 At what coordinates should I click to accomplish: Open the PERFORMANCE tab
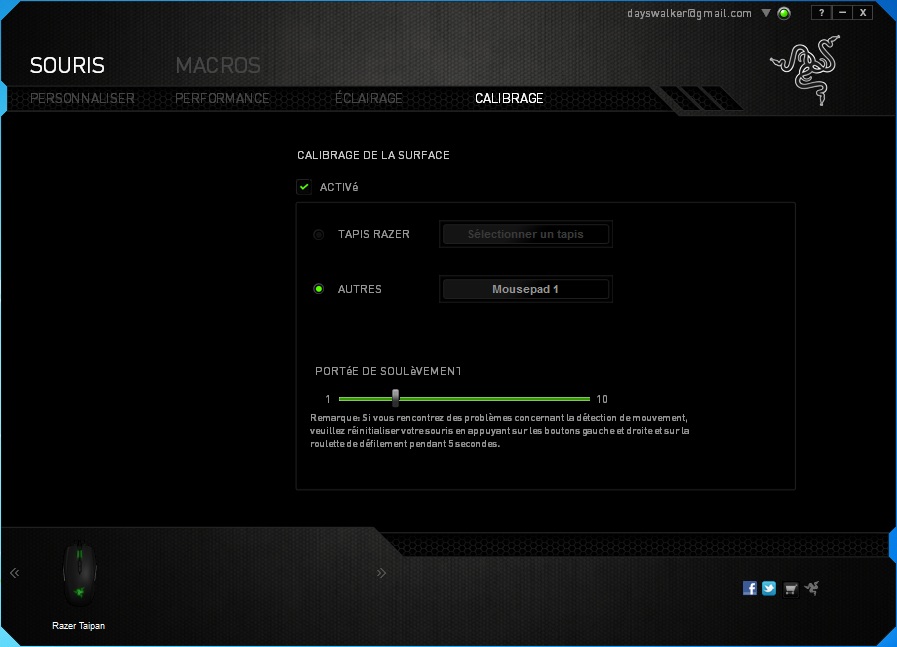pos(222,98)
